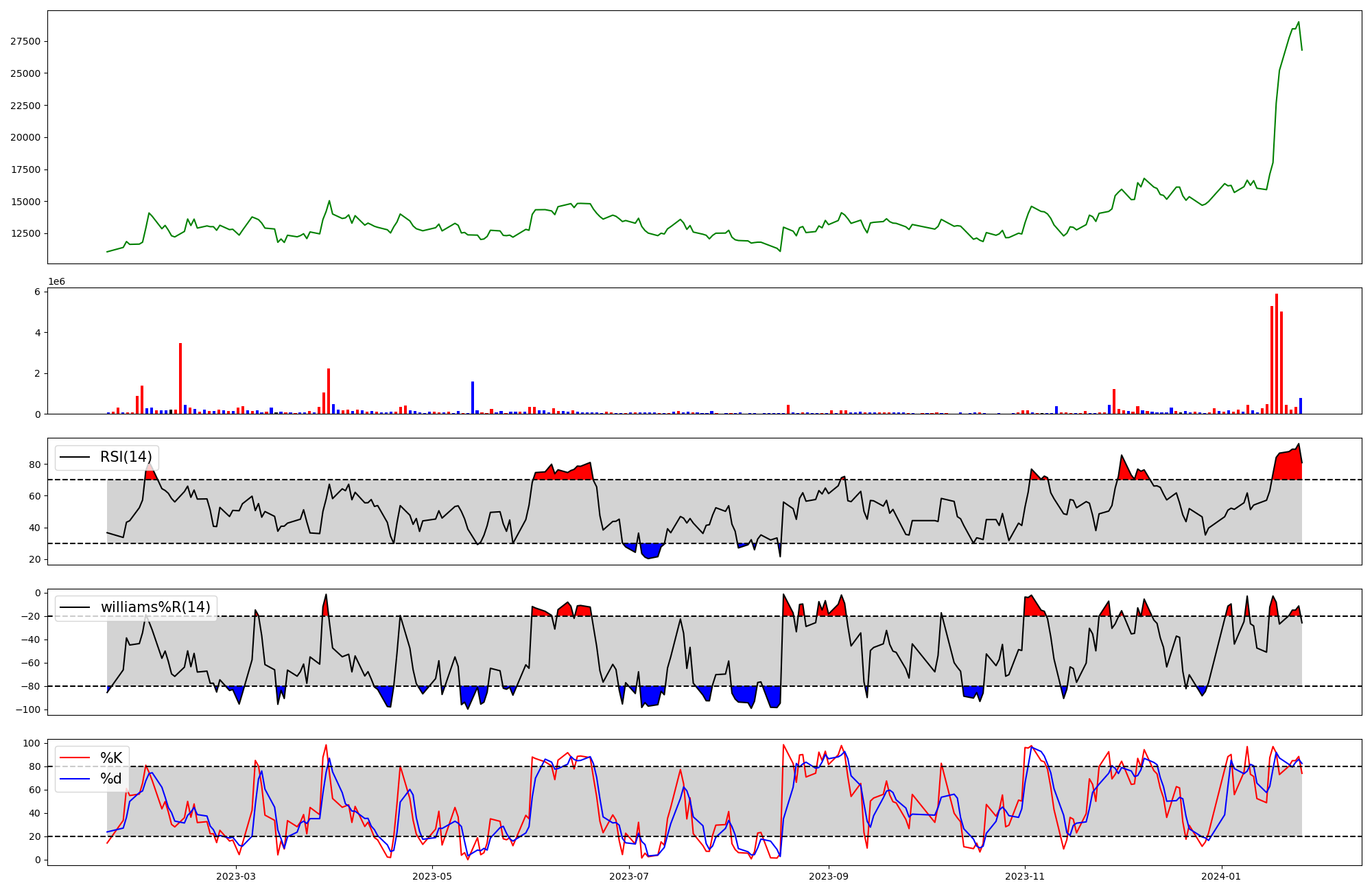Click the 2023-05 x-axis date label
The image size is (1372, 892).
(432, 876)
